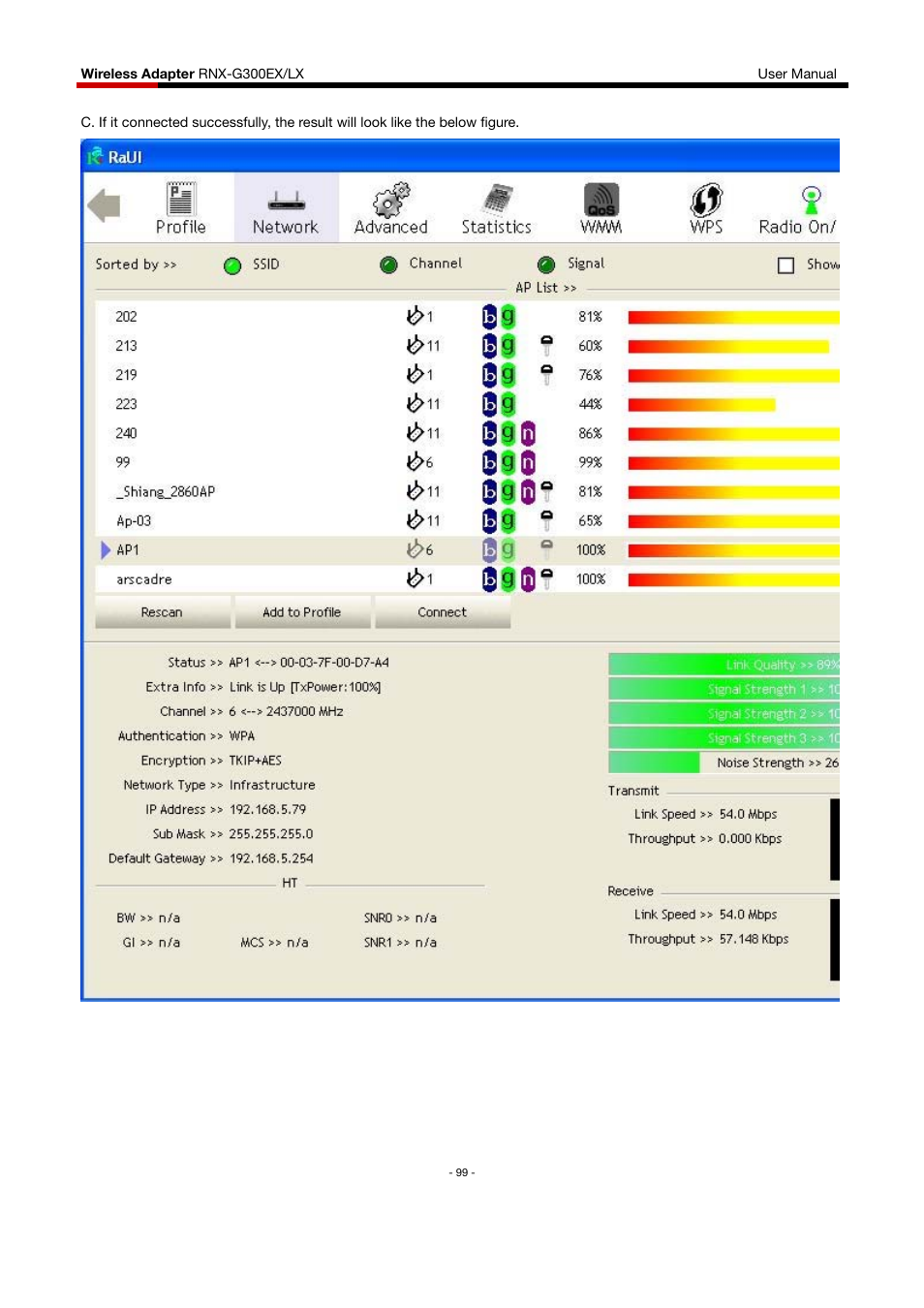
Task: Sort AP list by SSID
Action: pos(232,265)
